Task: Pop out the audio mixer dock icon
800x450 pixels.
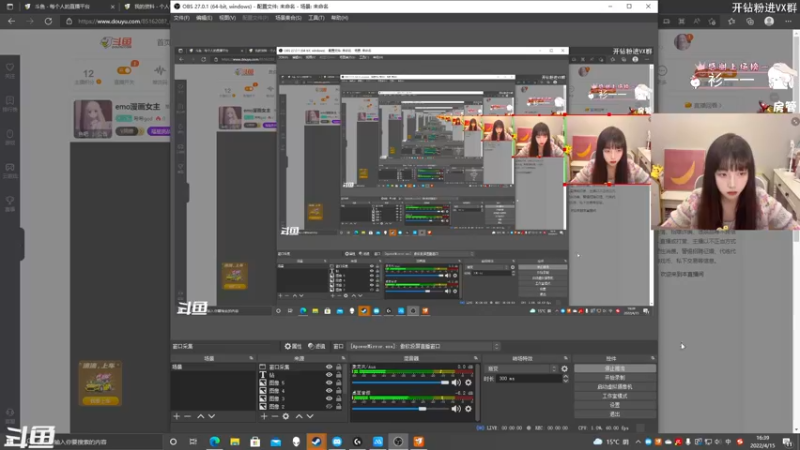Action: (476, 359)
